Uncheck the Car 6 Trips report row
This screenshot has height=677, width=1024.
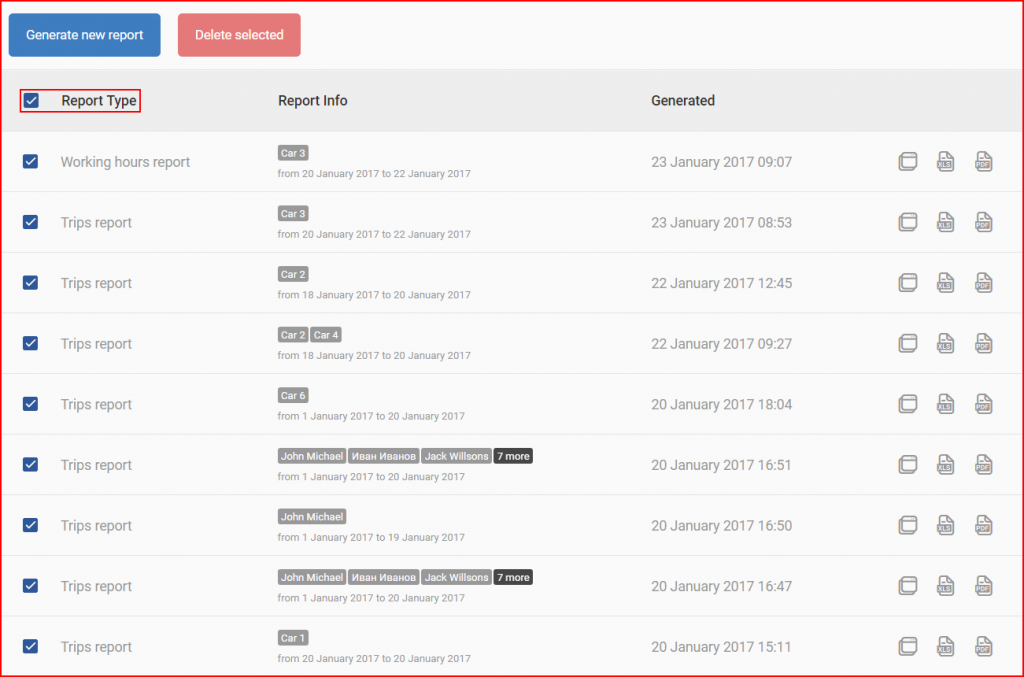(x=31, y=404)
